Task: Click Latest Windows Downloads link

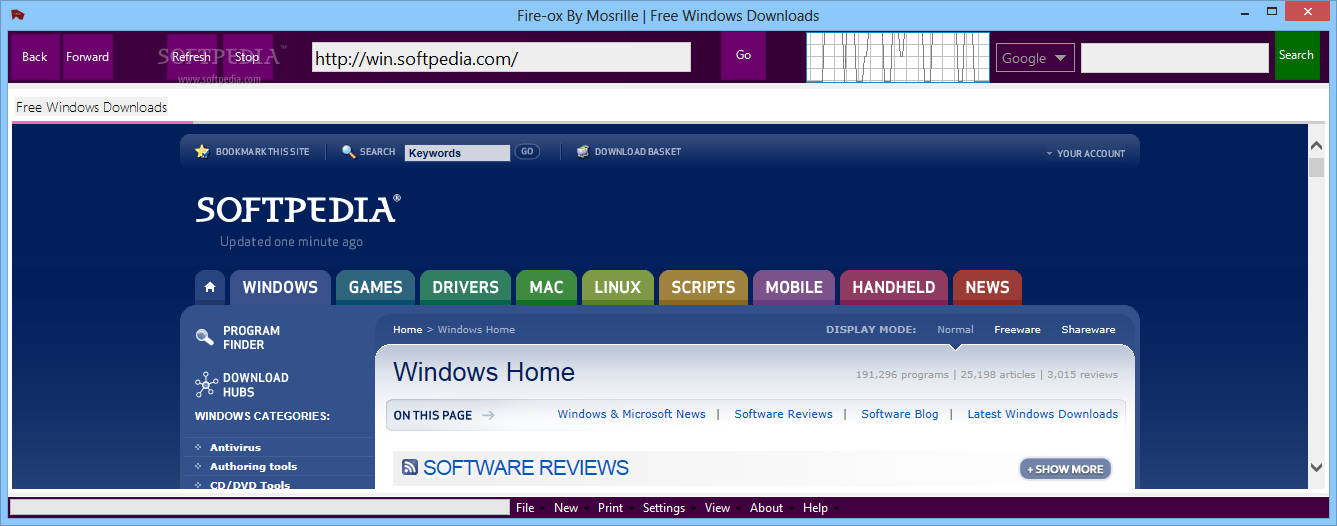Action: 1042,414
